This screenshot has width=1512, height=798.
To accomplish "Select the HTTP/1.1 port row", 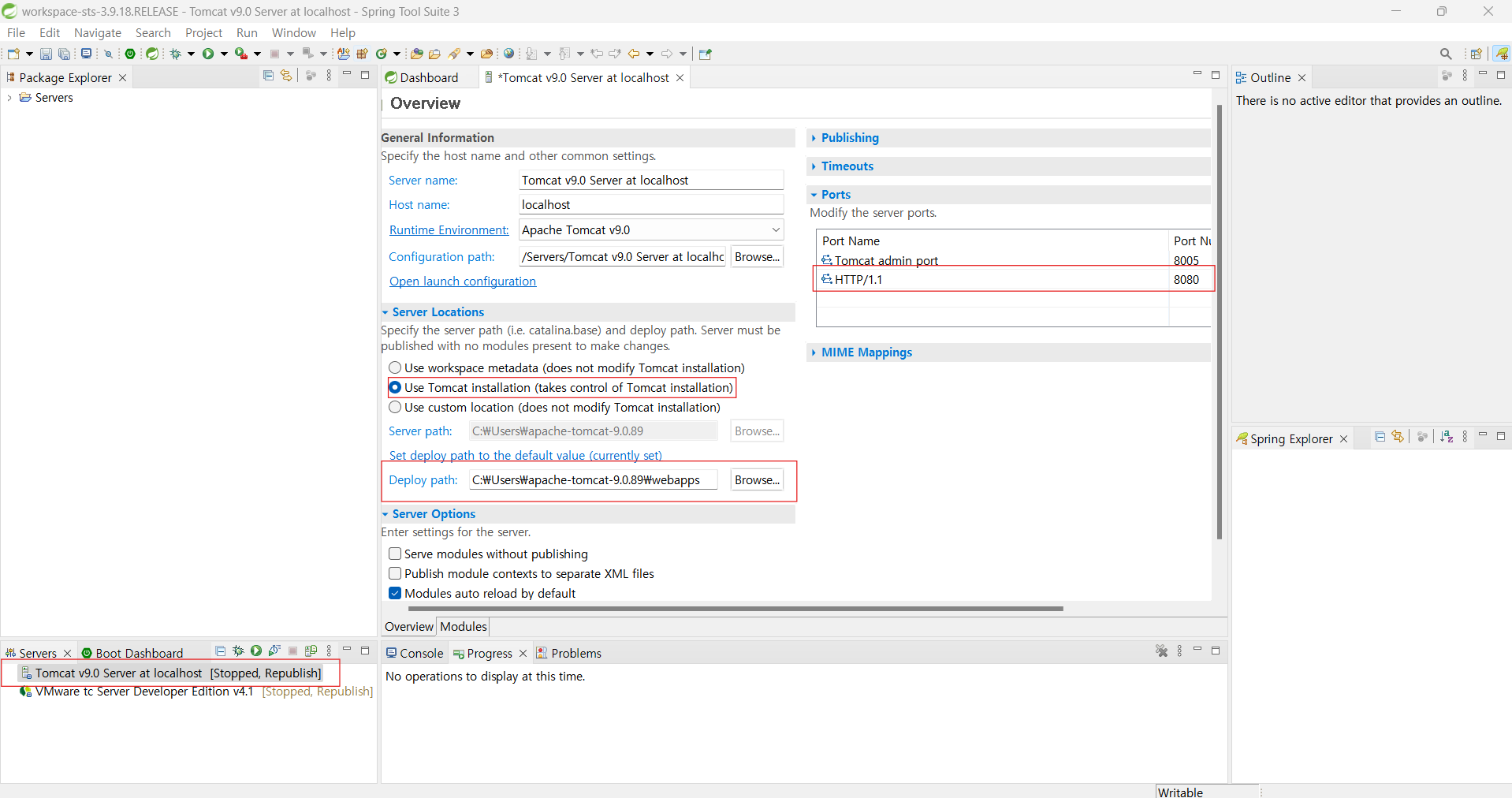I will pos(1014,280).
